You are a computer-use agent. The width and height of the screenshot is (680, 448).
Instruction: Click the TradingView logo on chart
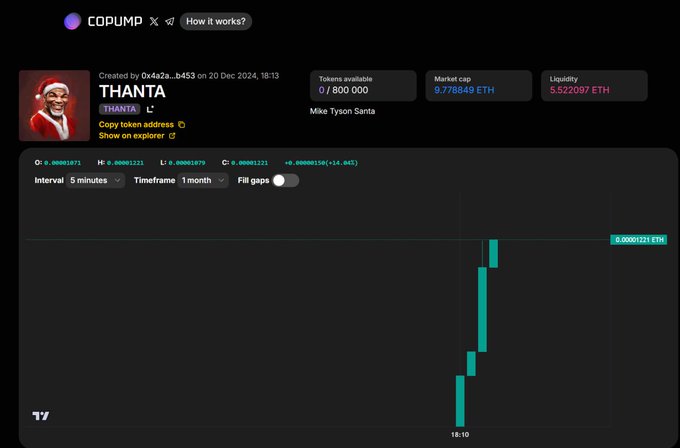pyautogui.click(x=41, y=416)
